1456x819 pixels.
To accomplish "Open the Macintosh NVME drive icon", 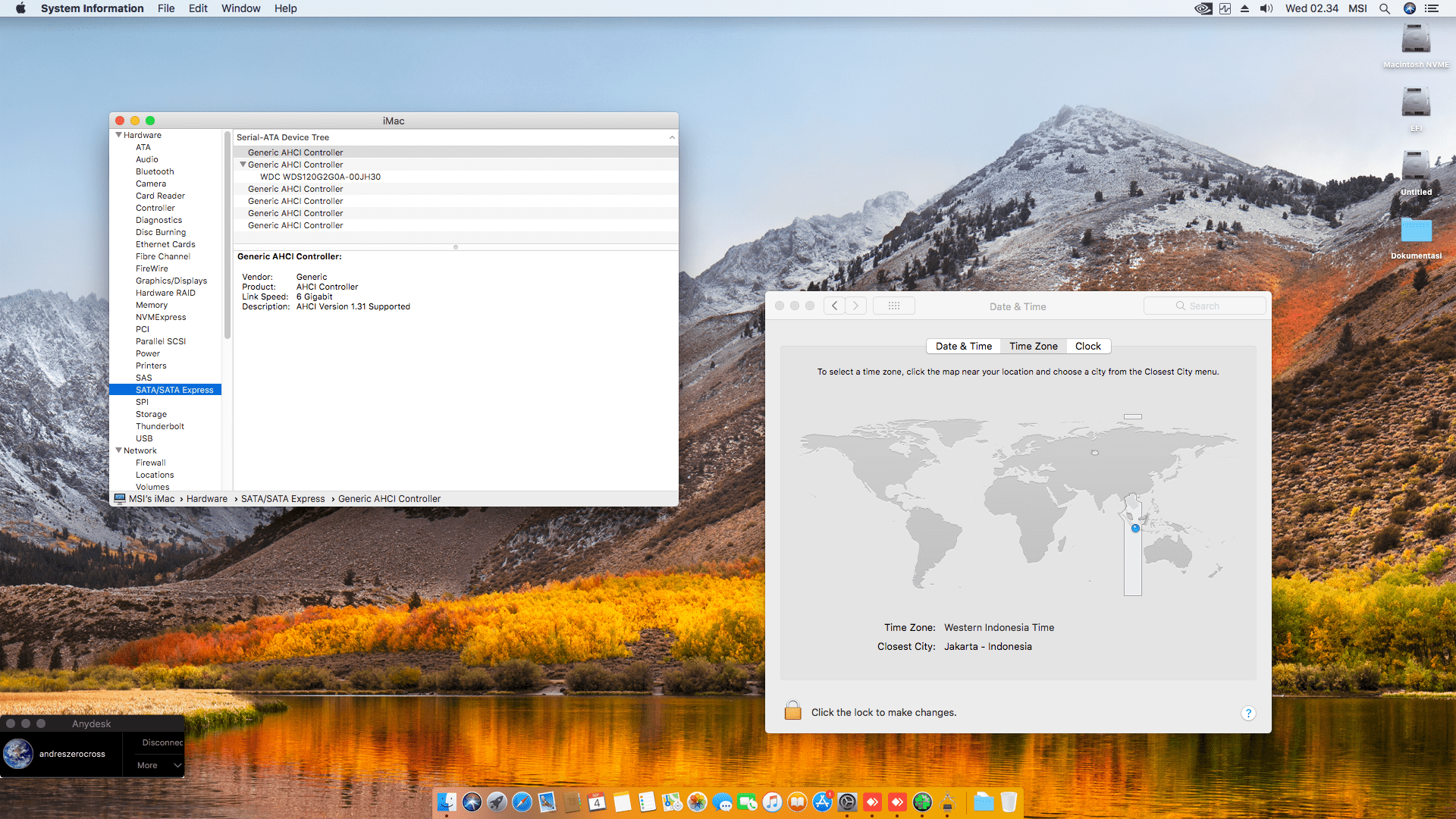I will point(1416,39).
